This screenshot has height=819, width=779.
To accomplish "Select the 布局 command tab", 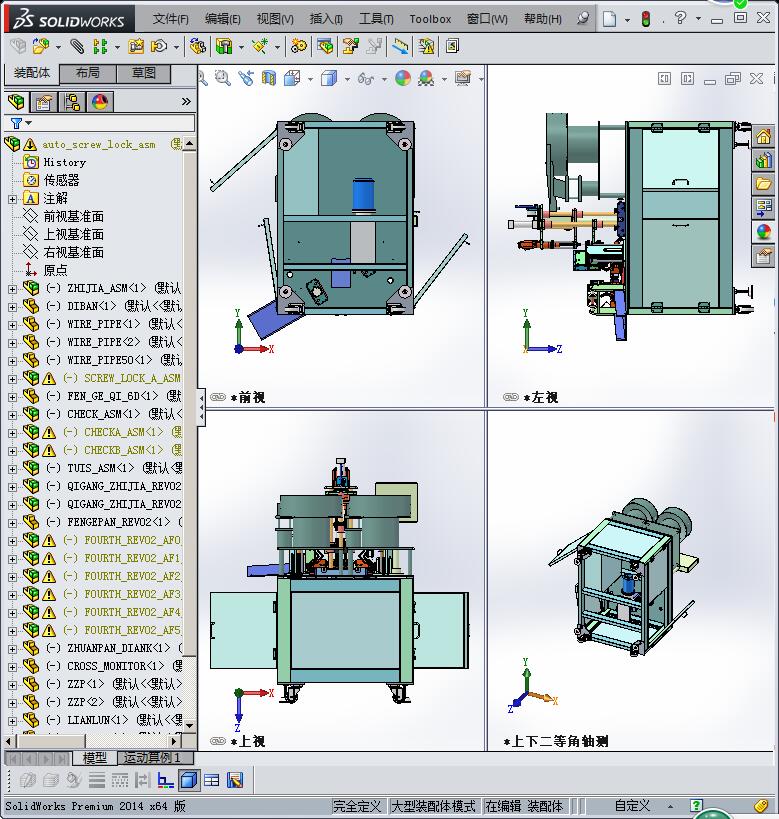I will 88,74.
